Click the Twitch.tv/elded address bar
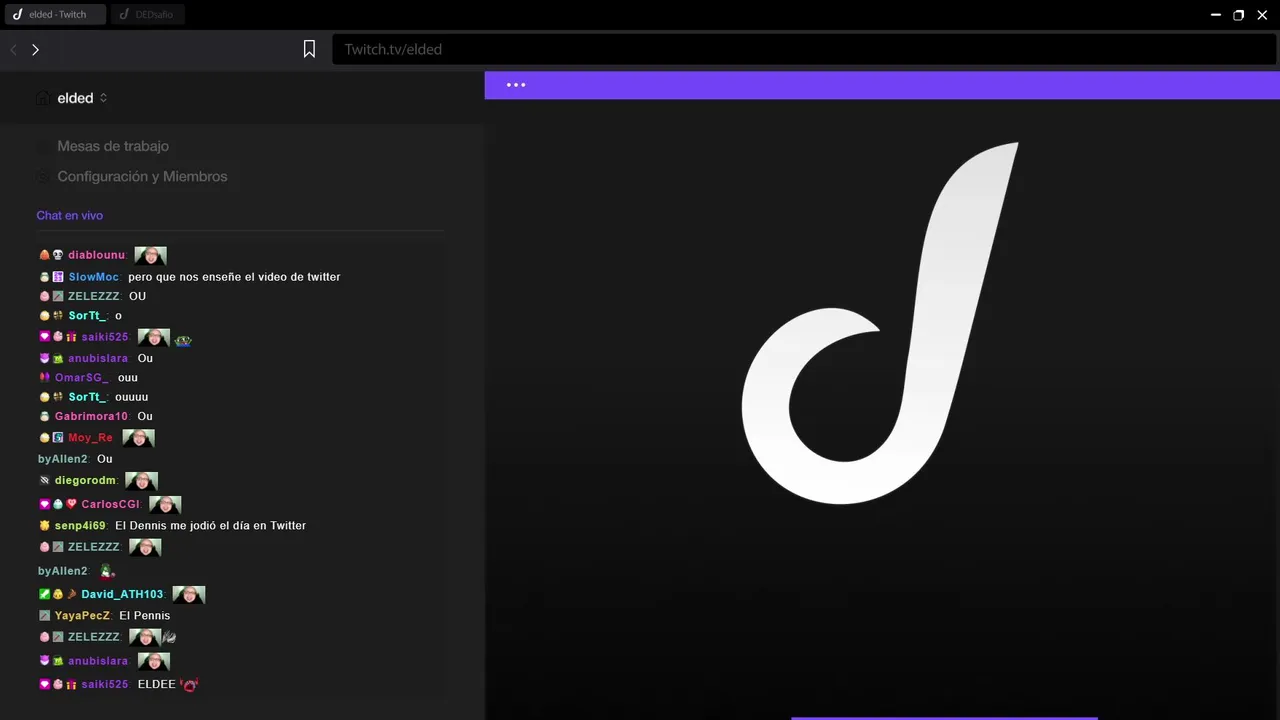Viewport: 1280px width, 720px height. (x=804, y=49)
